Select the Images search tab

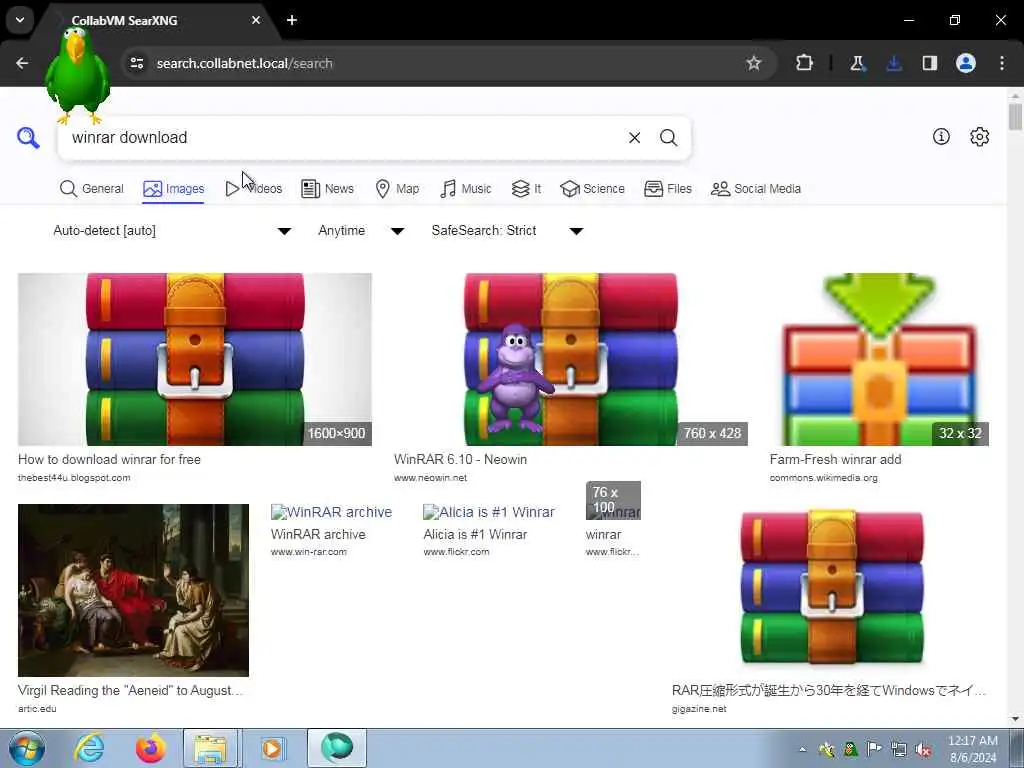(x=174, y=189)
